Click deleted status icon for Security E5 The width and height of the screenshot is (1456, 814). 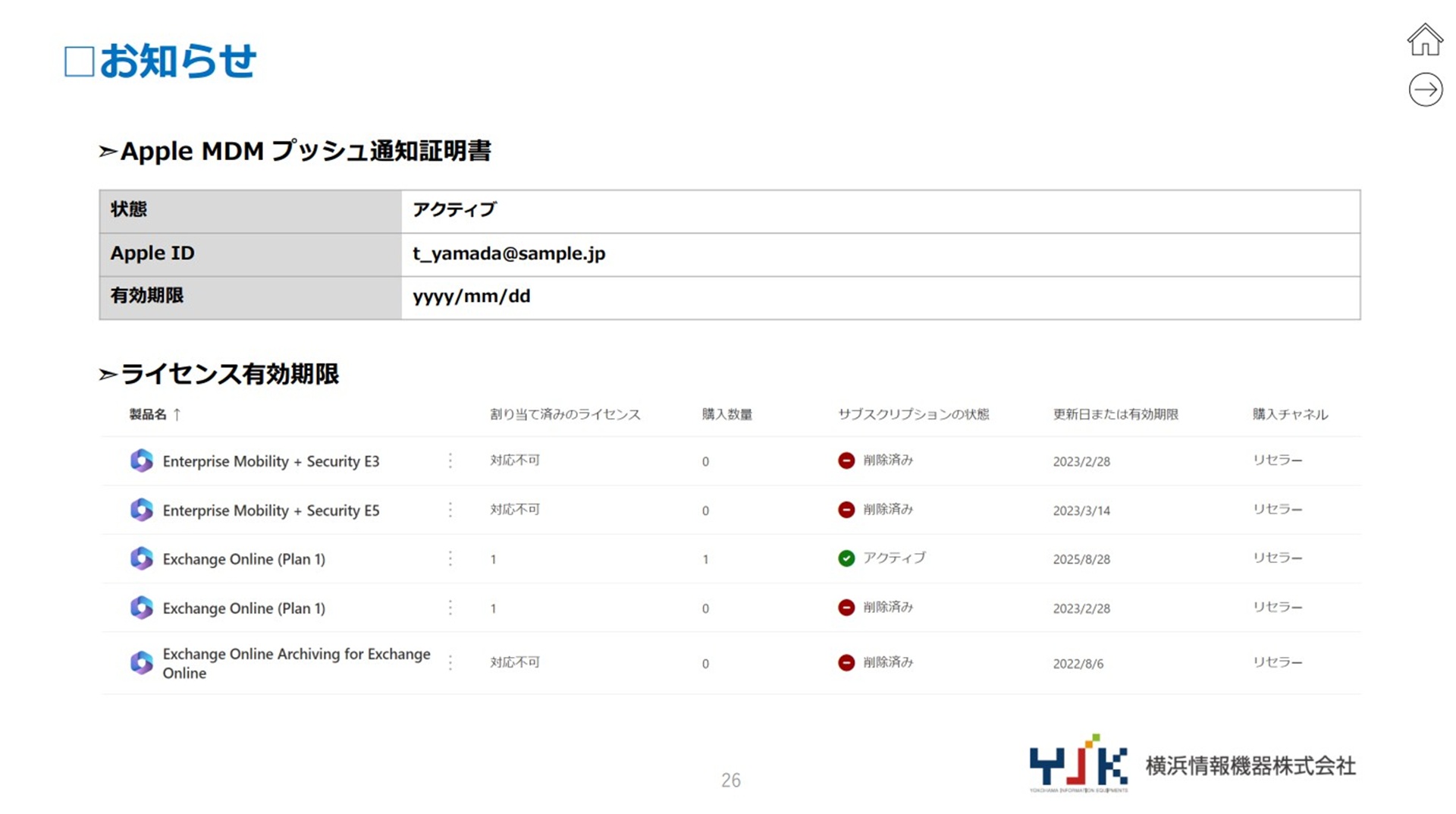[846, 510]
